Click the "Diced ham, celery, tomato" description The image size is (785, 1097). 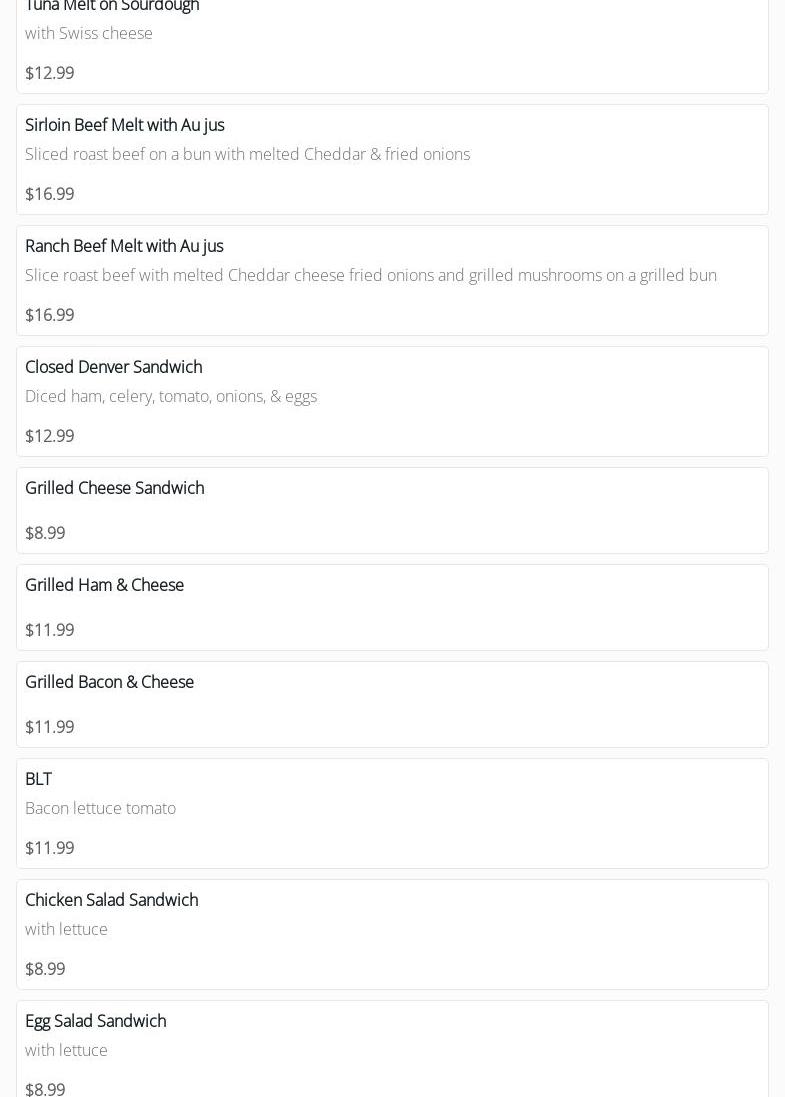[x=171, y=396]
